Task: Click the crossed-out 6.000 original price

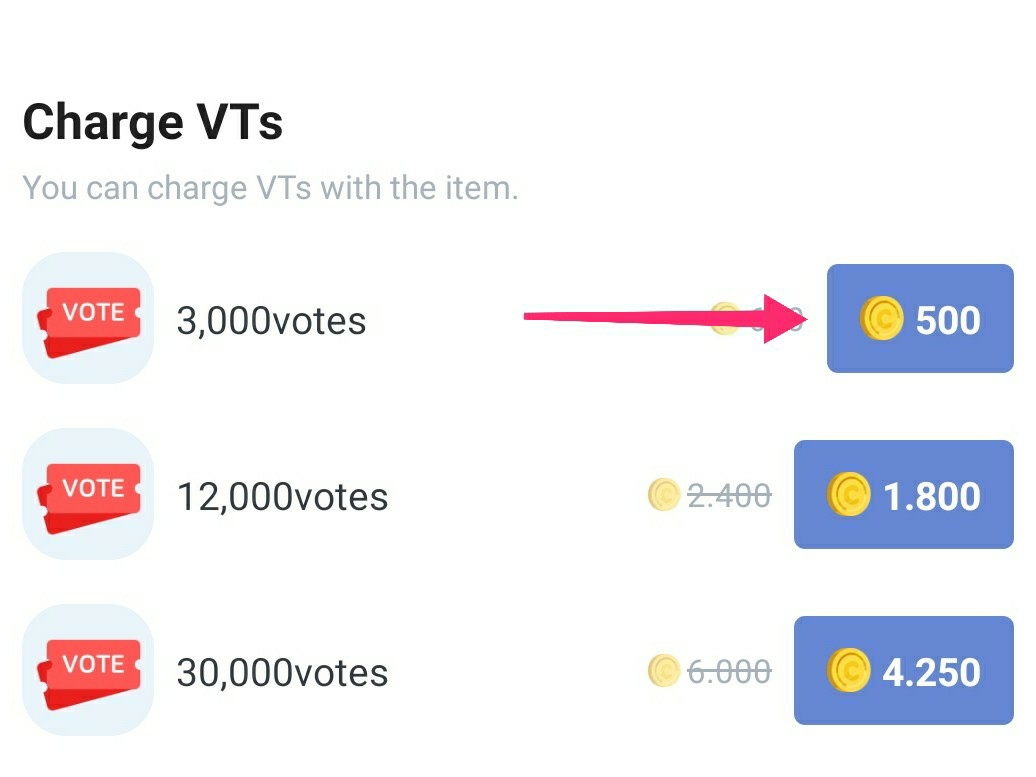Action: click(729, 671)
